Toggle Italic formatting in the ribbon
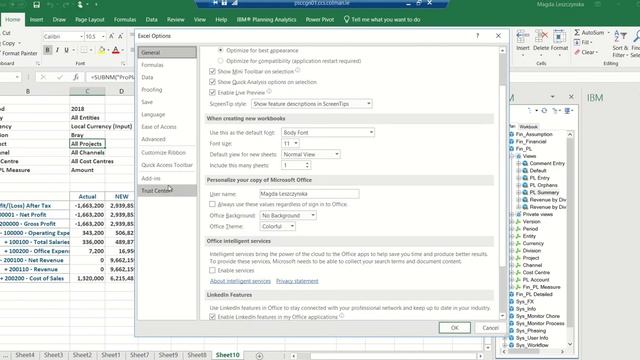The height and width of the screenshot is (360, 640). click(x=57, y=50)
